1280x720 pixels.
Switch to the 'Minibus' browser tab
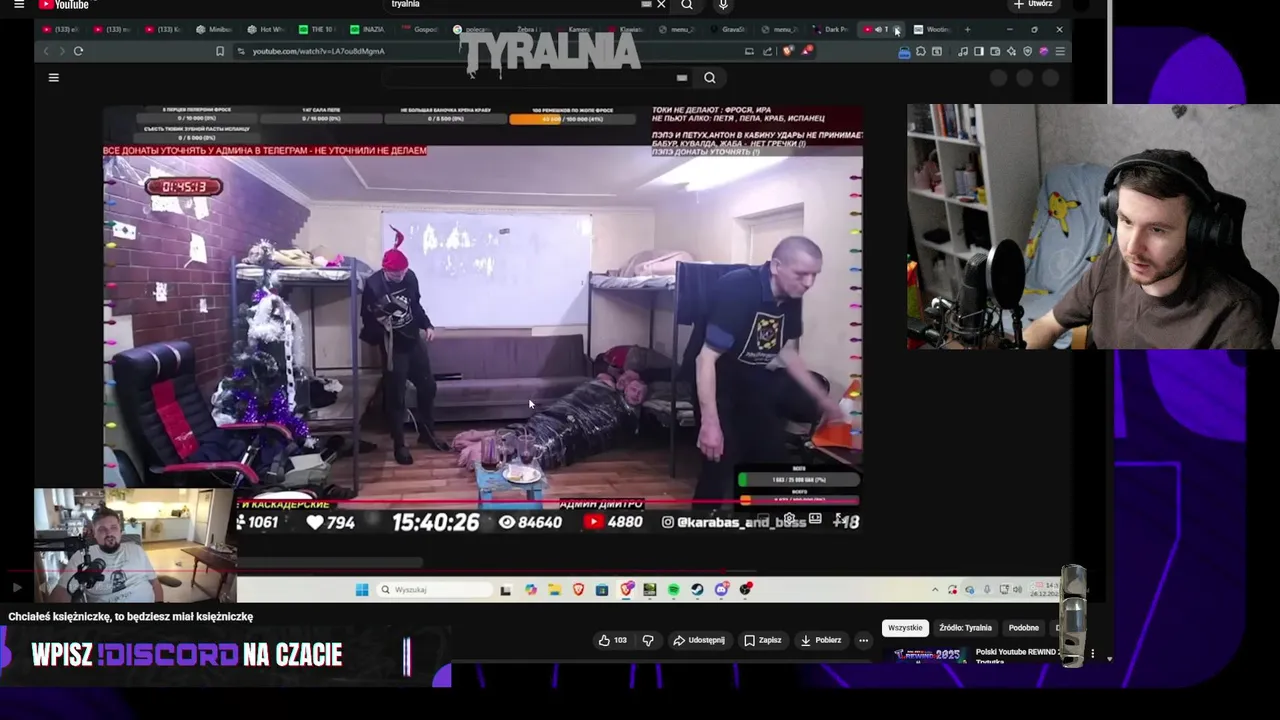point(212,29)
